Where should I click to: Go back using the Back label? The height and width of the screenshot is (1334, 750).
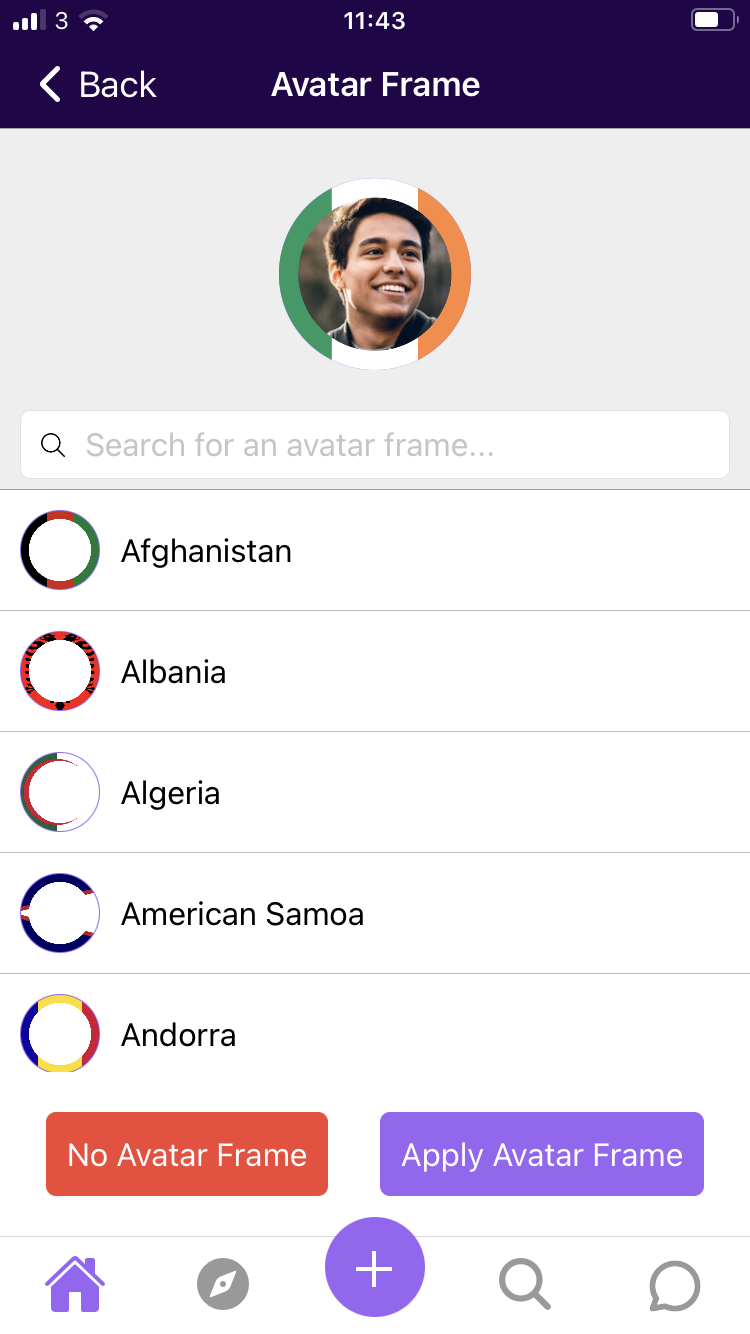pyautogui.click(x=118, y=85)
